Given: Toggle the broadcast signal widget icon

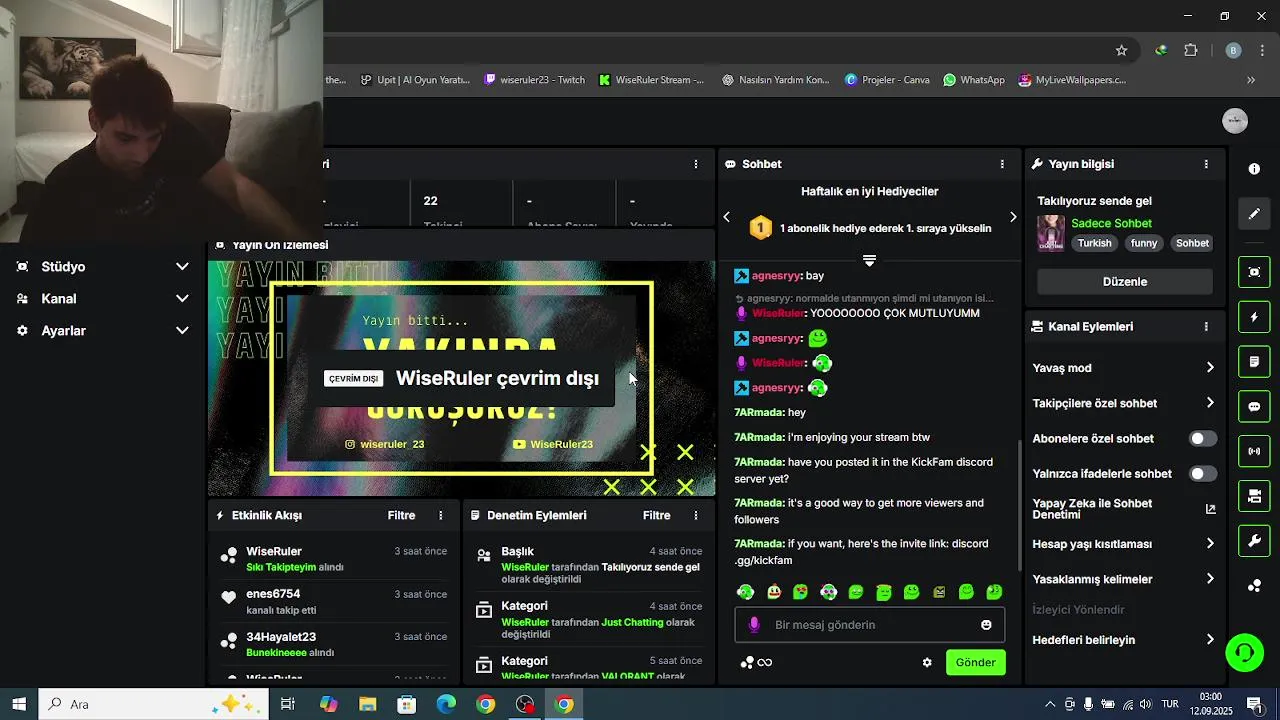Looking at the screenshot, I should pyautogui.click(x=1254, y=452).
